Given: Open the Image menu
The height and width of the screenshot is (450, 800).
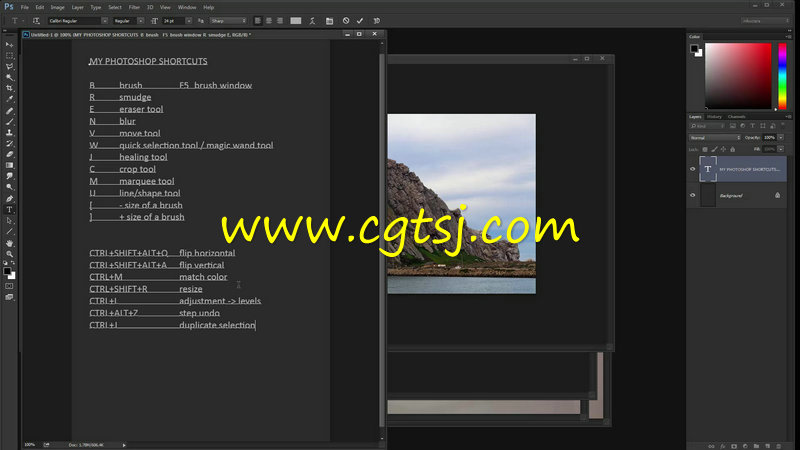Looking at the screenshot, I should 57,8.
